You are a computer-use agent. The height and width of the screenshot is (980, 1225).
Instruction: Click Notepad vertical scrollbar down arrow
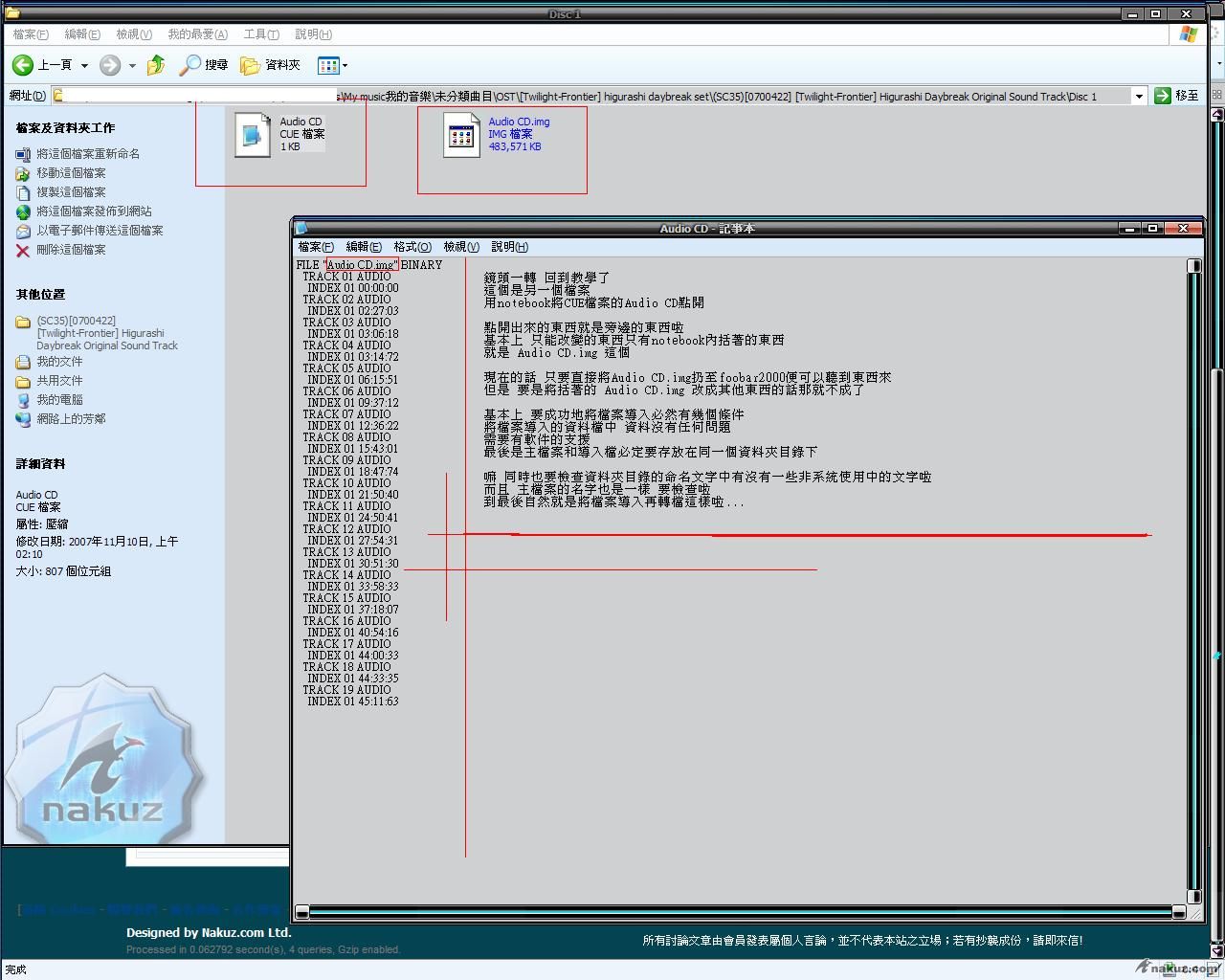(1193, 897)
